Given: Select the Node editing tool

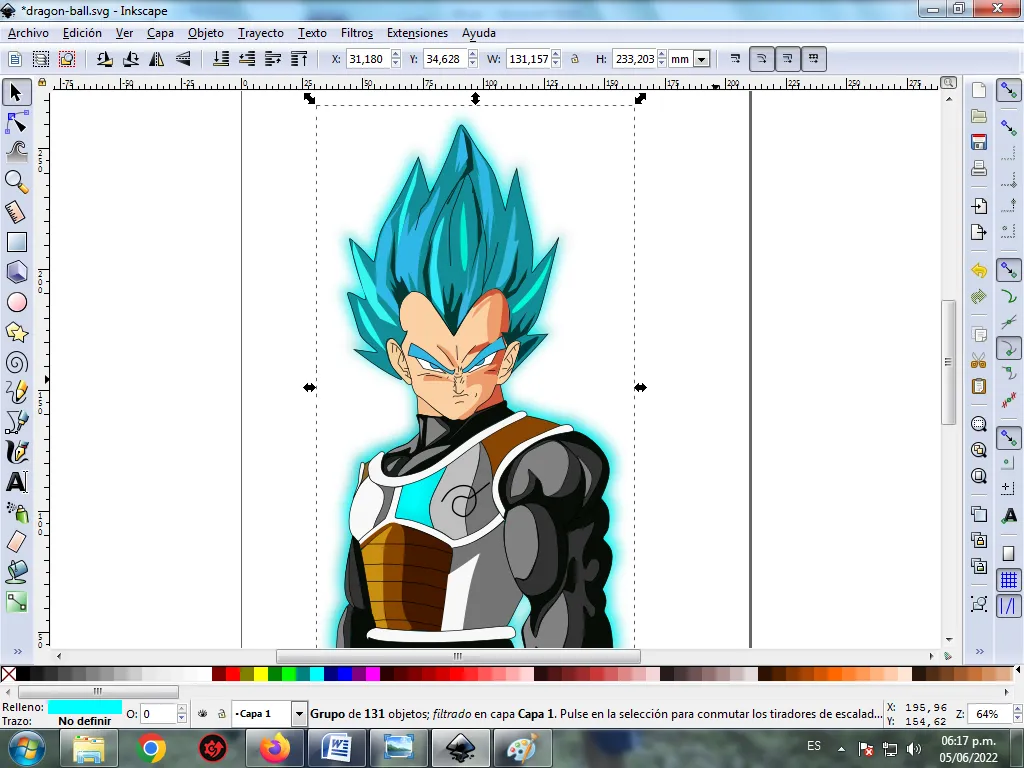Looking at the screenshot, I should point(16,123).
